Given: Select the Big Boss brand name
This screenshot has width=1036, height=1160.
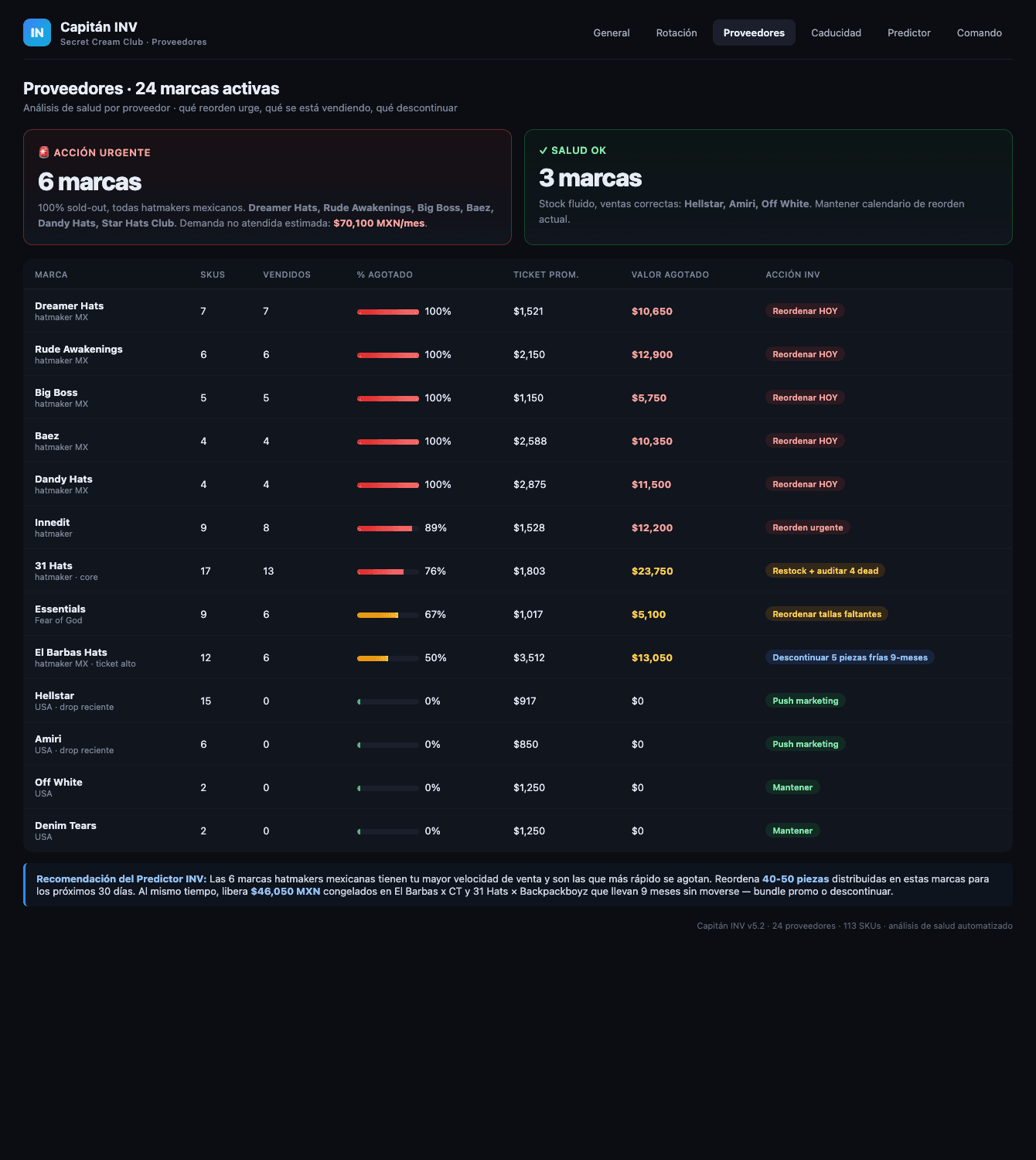Looking at the screenshot, I should pyautogui.click(x=56, y=393).
